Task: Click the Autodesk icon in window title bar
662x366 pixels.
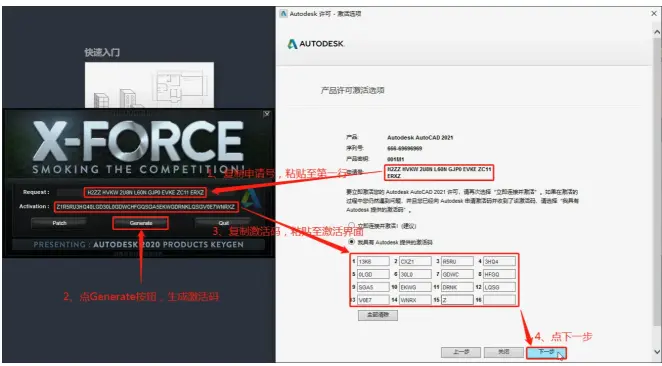Action: click(284, 14)
